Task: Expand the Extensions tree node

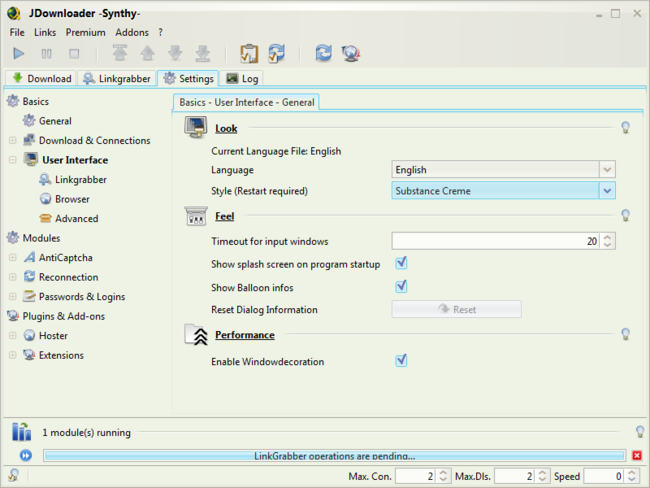Action: pos(12,355)
